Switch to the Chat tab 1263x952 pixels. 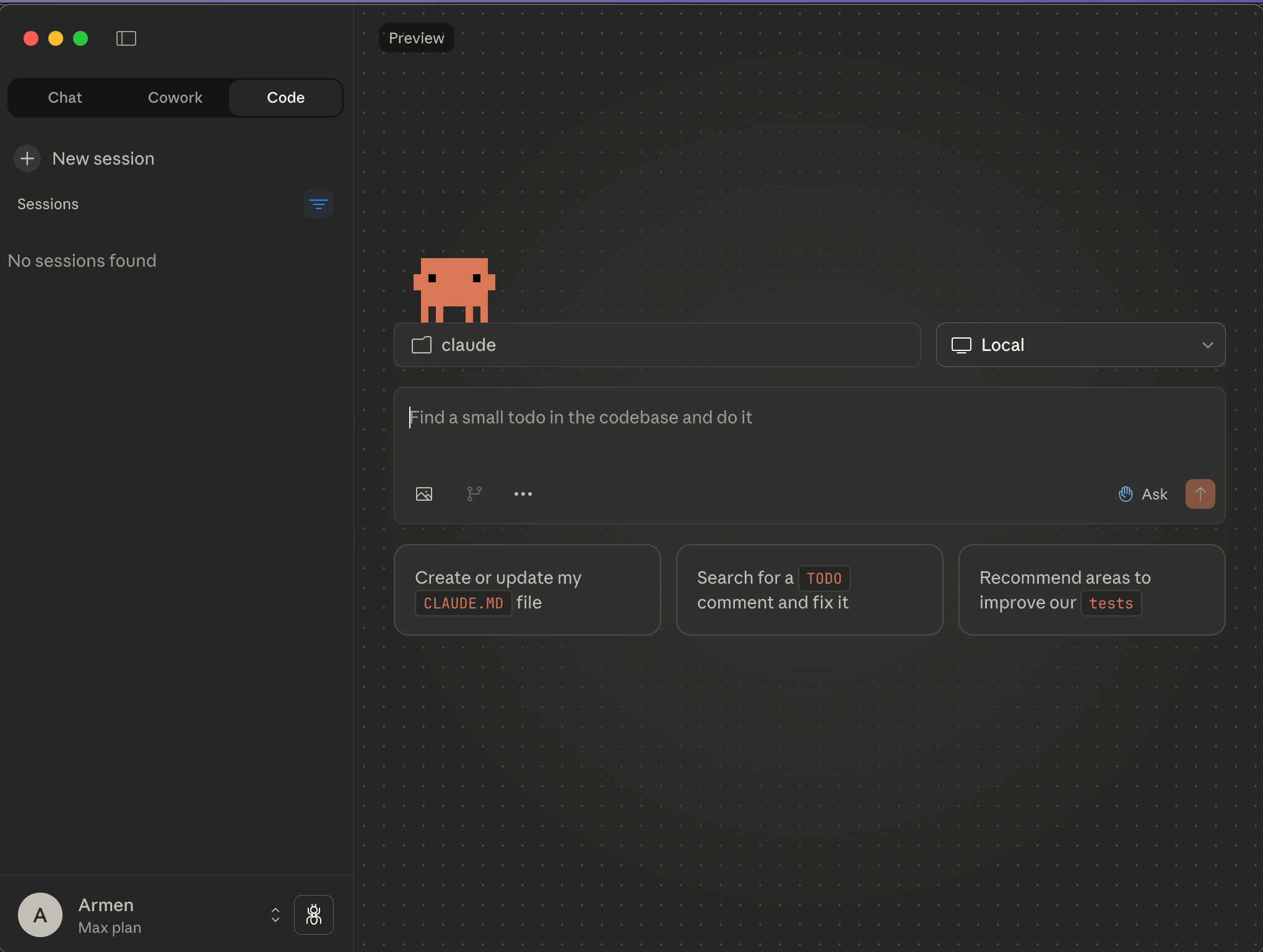[65, 98]
